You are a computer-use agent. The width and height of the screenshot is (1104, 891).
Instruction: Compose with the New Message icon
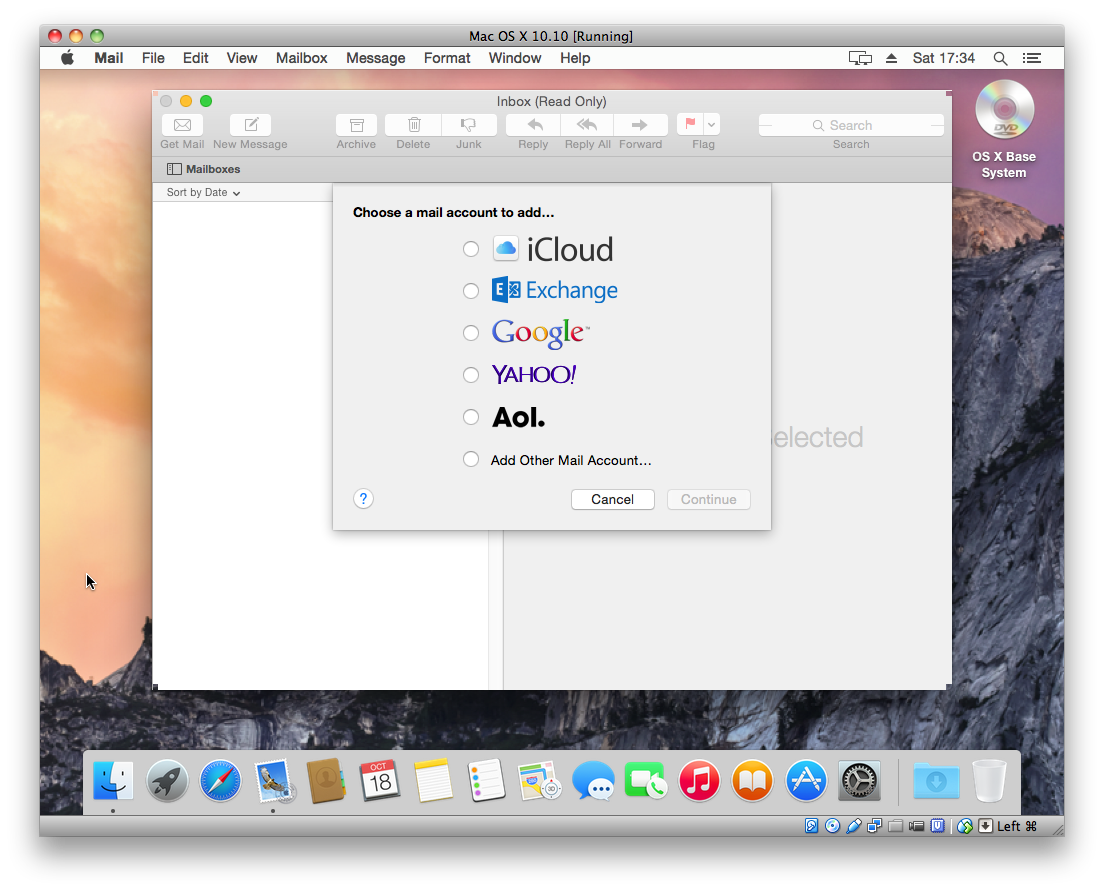pos(251,125)
